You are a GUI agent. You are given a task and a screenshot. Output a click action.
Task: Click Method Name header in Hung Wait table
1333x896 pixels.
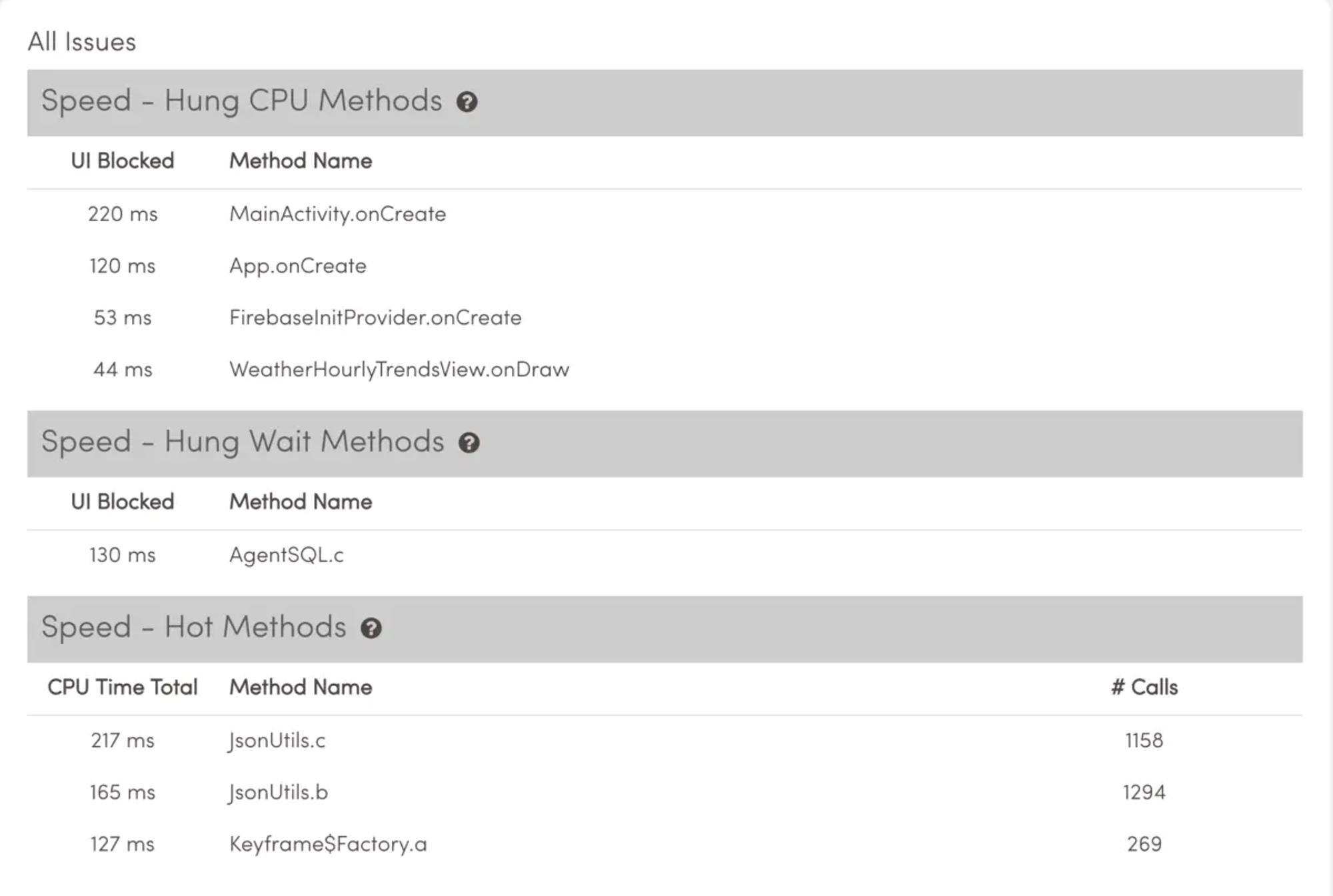(301, 502)
